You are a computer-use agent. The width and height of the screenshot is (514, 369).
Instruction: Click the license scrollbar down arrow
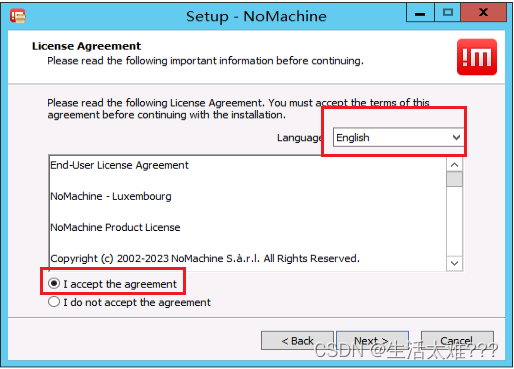[454, 263]
